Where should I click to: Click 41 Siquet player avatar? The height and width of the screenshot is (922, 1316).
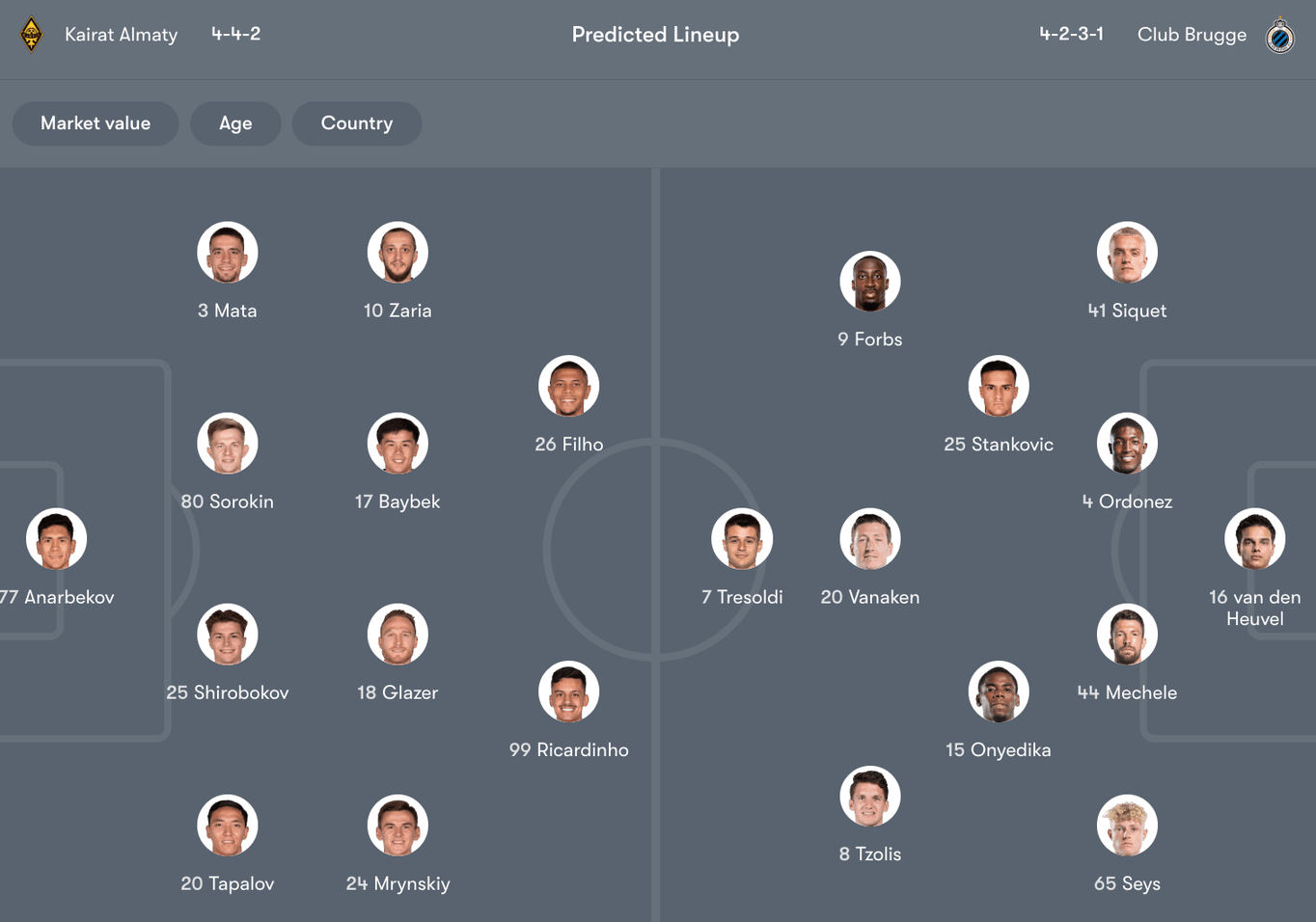point(1127,253)
